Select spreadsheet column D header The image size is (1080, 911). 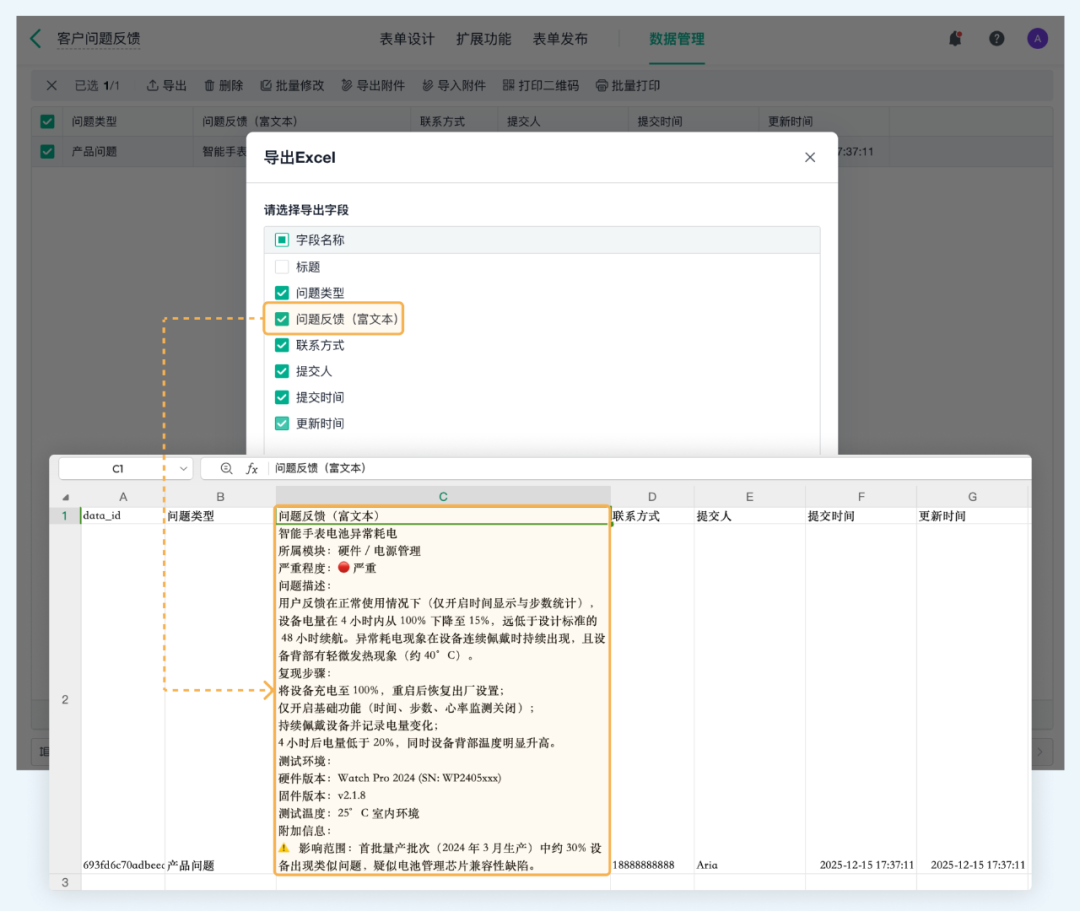[x=652, y=496]
